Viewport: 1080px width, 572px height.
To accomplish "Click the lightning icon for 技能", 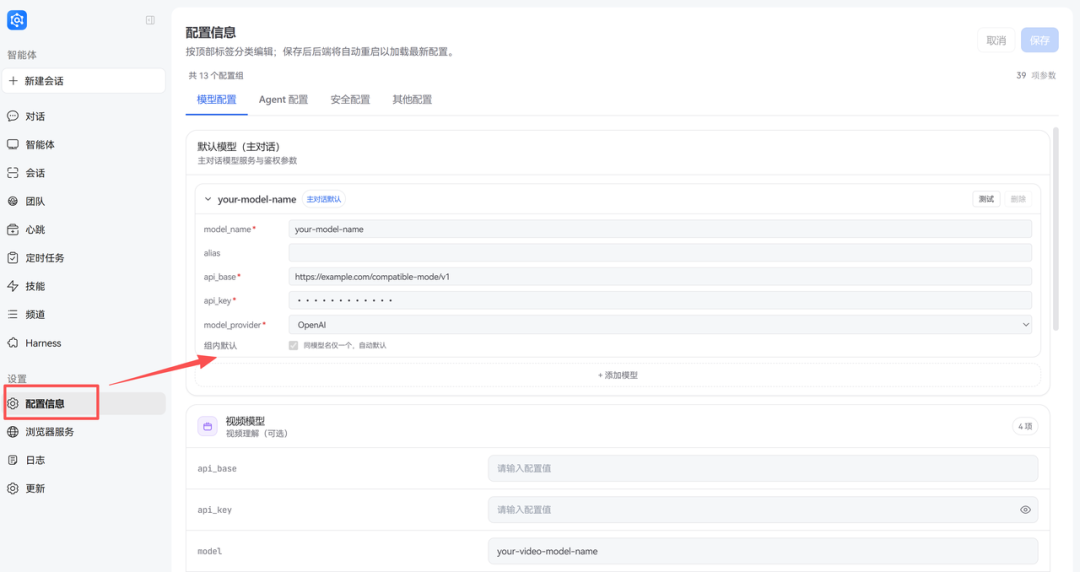I will (x=13, y=286).
